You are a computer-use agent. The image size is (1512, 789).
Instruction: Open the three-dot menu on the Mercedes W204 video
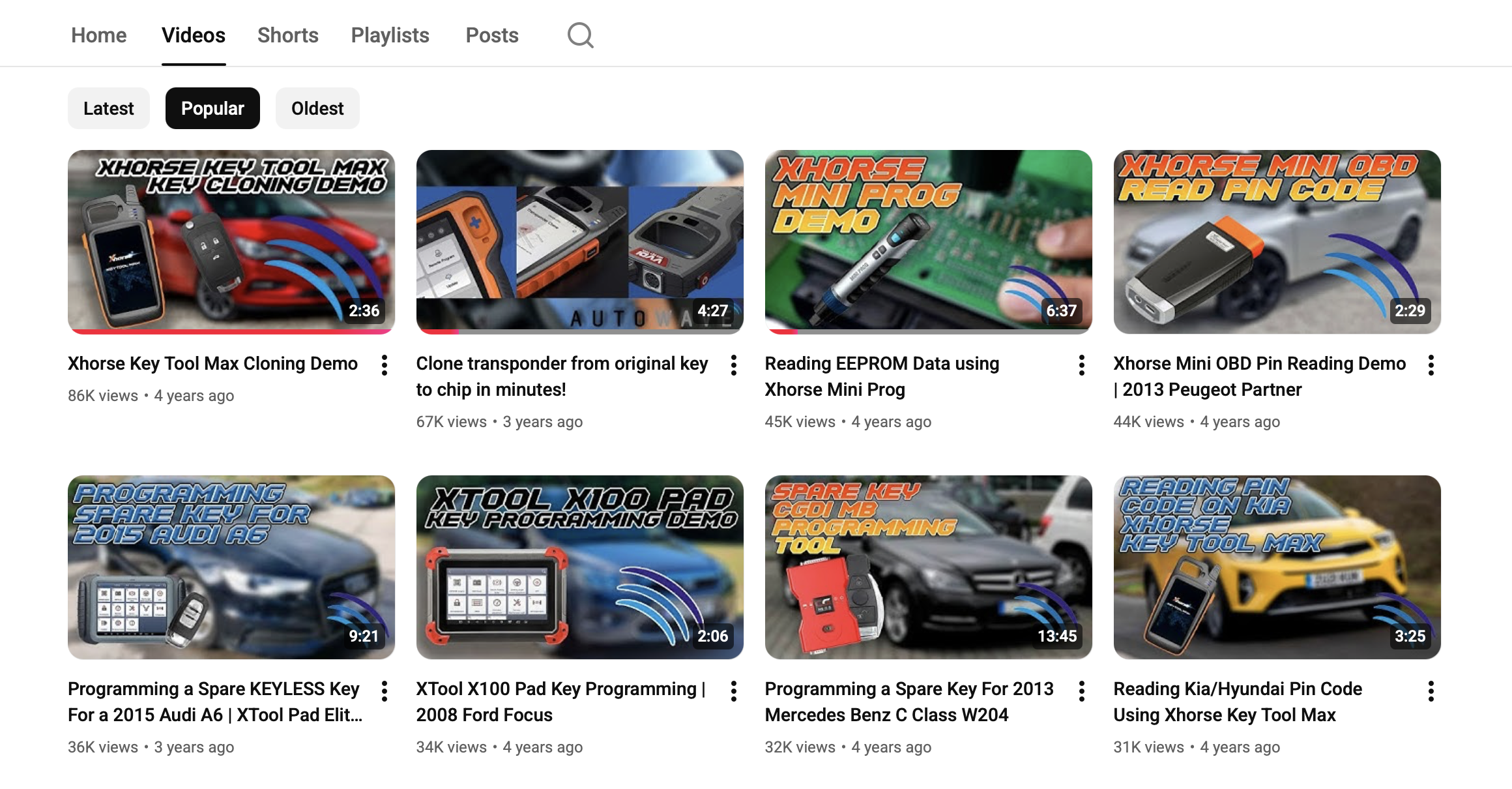(1082, 691)
